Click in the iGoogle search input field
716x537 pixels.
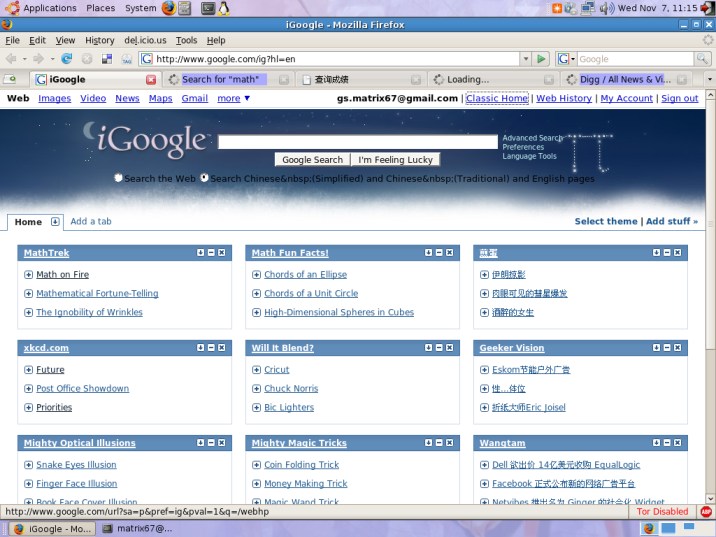(x=358, y=142)
